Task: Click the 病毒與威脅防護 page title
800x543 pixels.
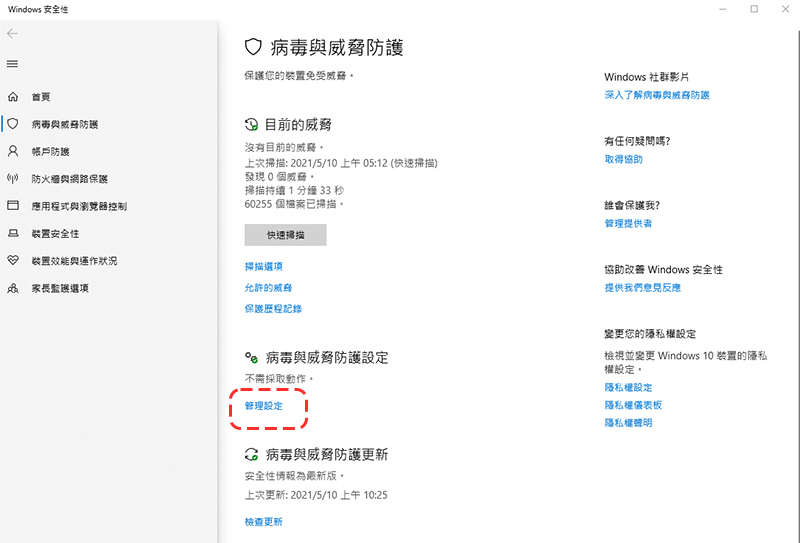Action: click(x=337, y=47)
